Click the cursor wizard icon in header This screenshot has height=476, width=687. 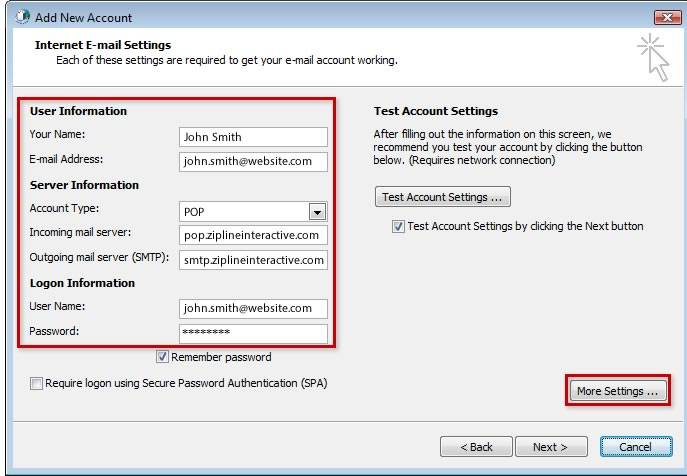coord(653,57)
